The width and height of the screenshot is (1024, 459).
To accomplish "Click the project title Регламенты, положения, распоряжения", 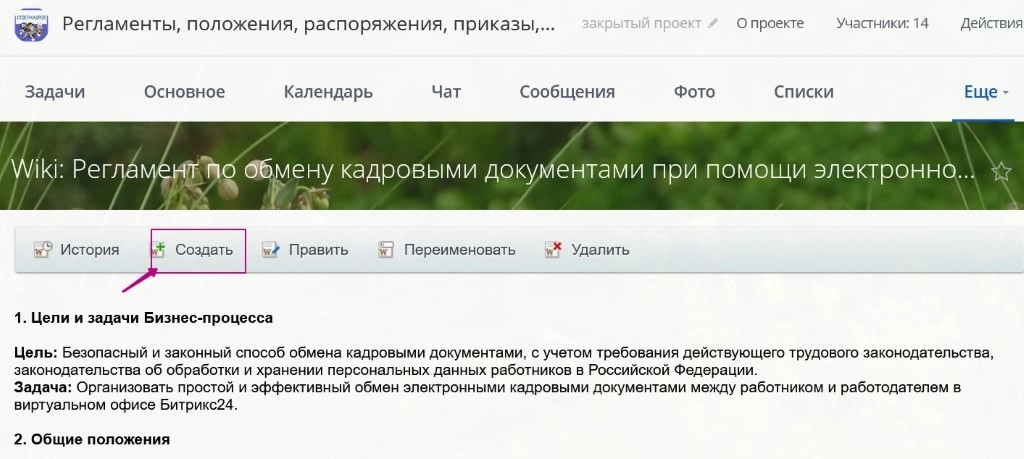I will [309, 25].
